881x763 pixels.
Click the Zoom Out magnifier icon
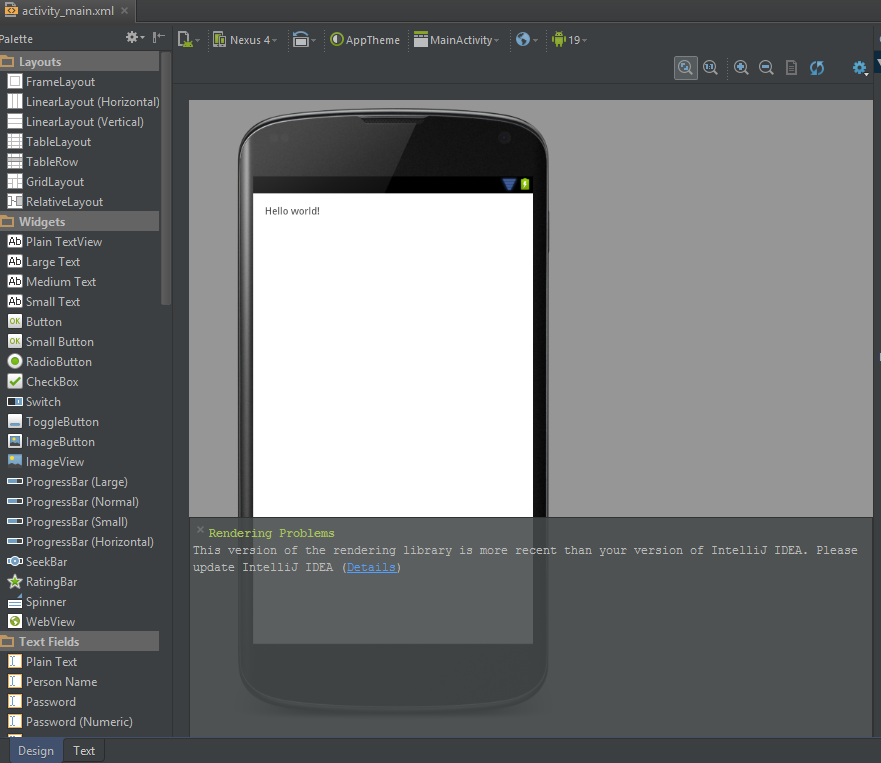pyautogui.click(x=766, y=68)
